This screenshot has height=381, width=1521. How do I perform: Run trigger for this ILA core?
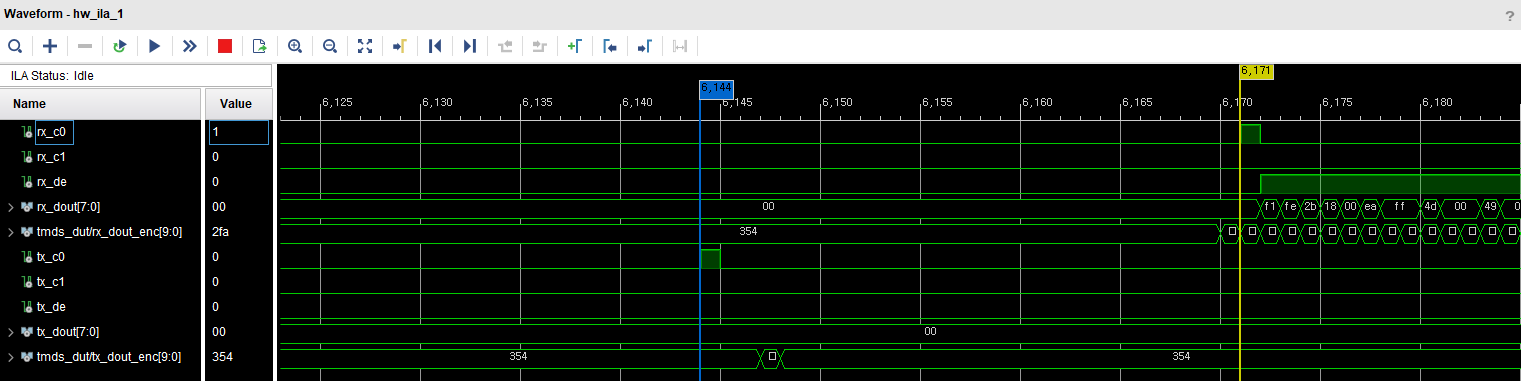155,46
